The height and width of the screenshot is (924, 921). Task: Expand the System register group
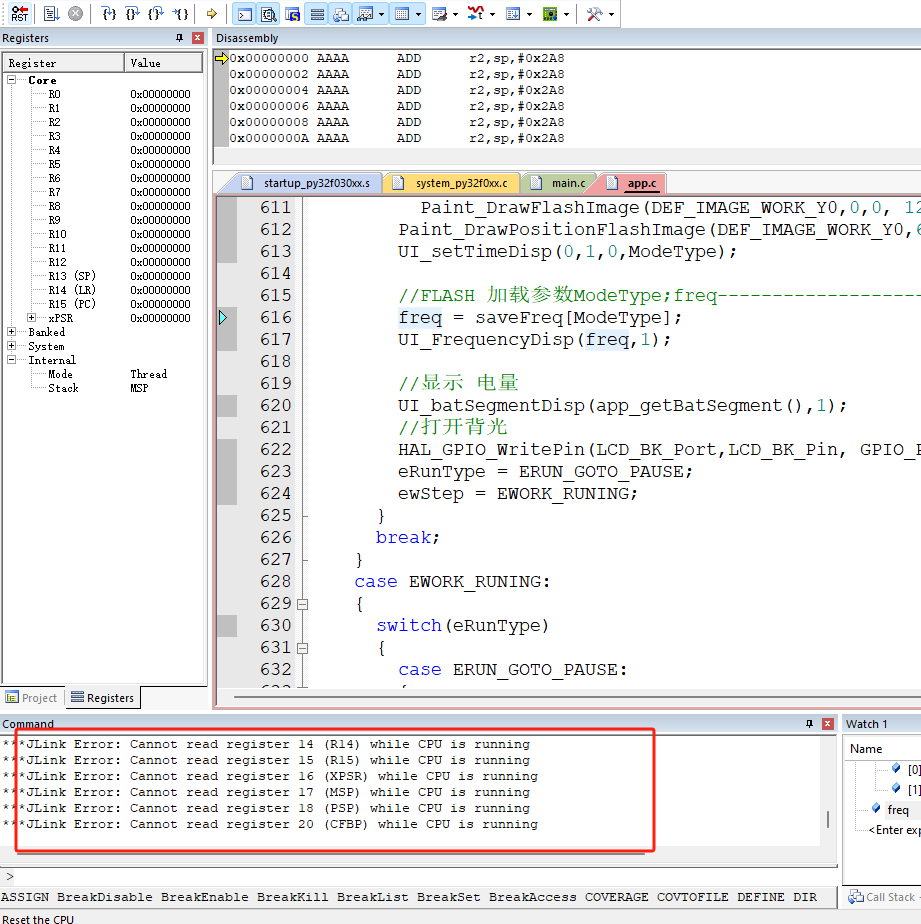[x=11, y=346]
